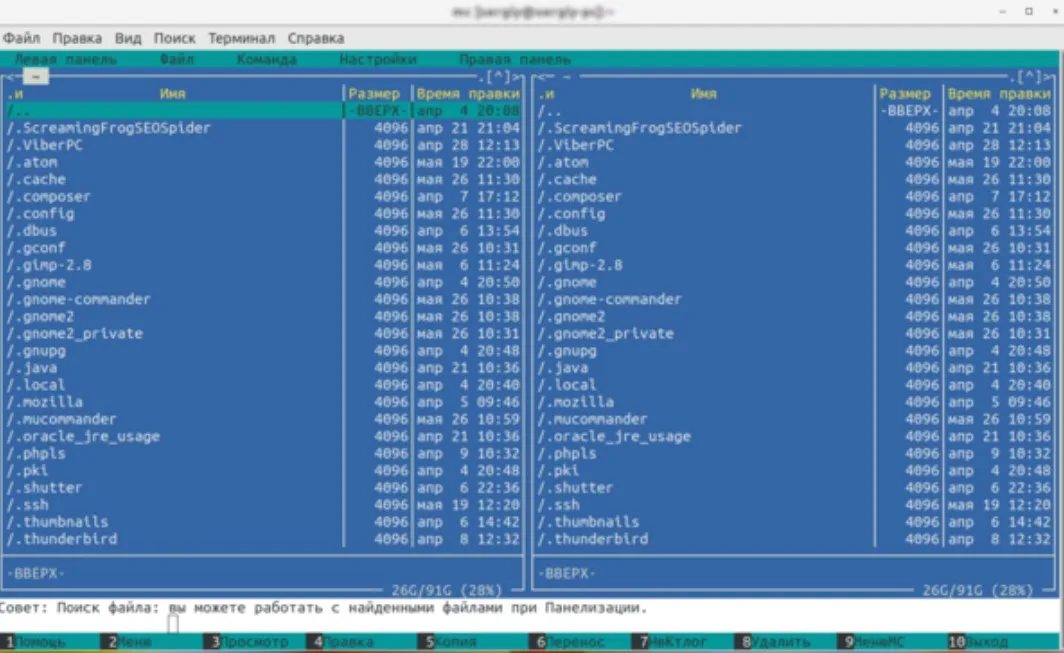Open the Терминал menu in terminal menubar
This screenshot has height=653, width=1064.
click(241, 38)
